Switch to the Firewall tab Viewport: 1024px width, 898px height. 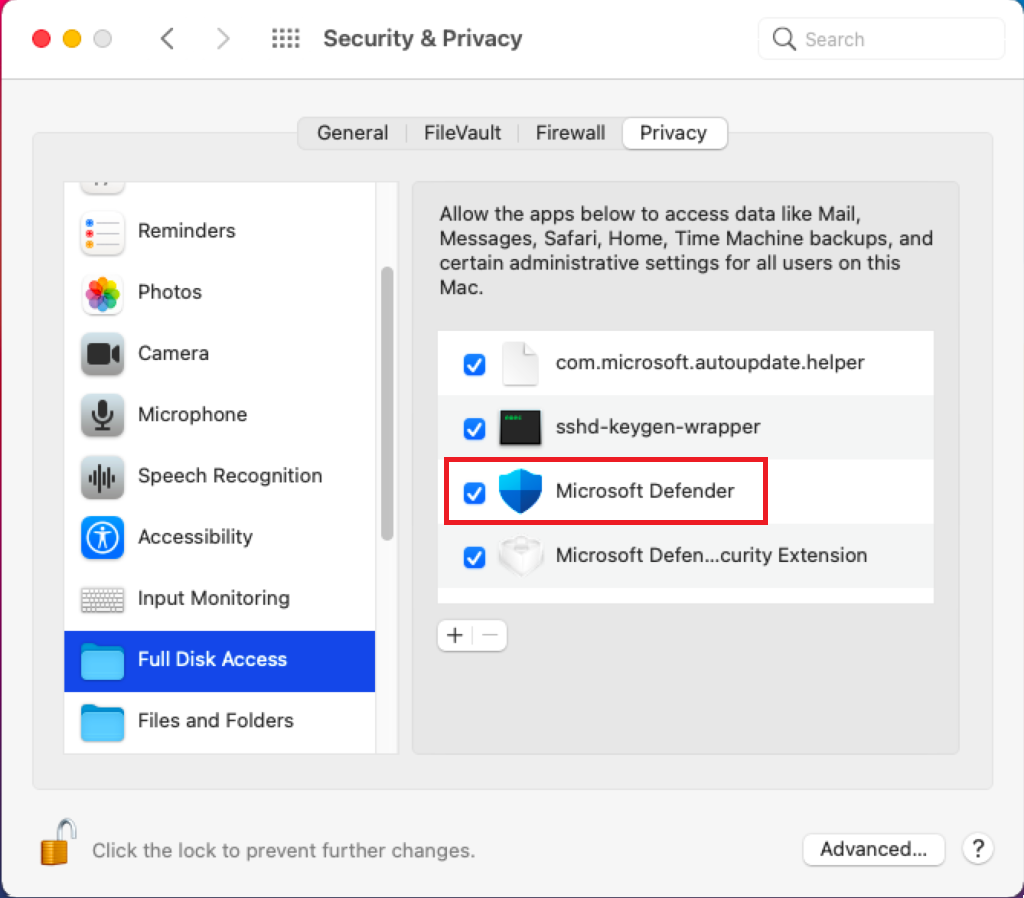point(570,133)
